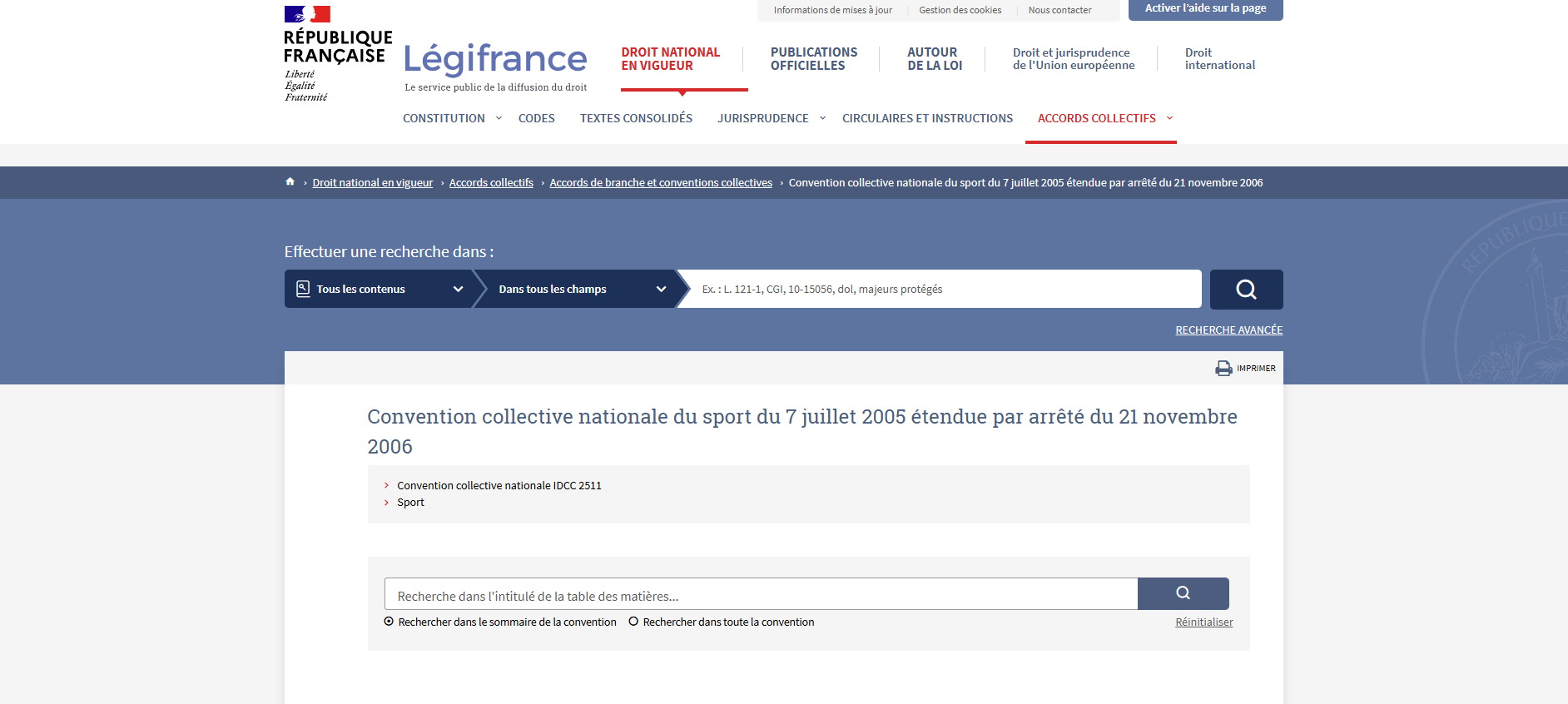Click the main search magnifier button

coord(1246,290)
